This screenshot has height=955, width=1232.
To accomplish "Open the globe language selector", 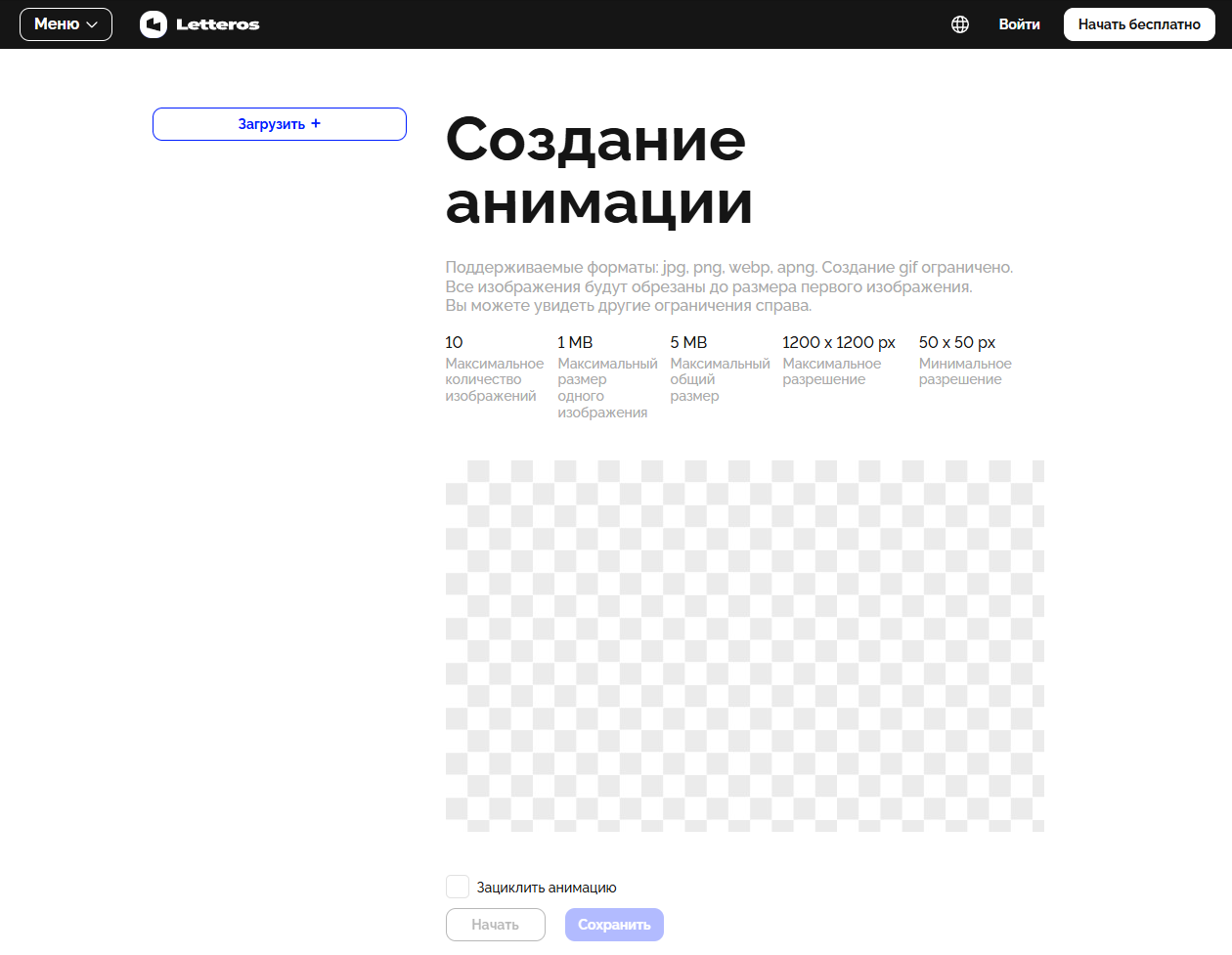I will point(960,24).
